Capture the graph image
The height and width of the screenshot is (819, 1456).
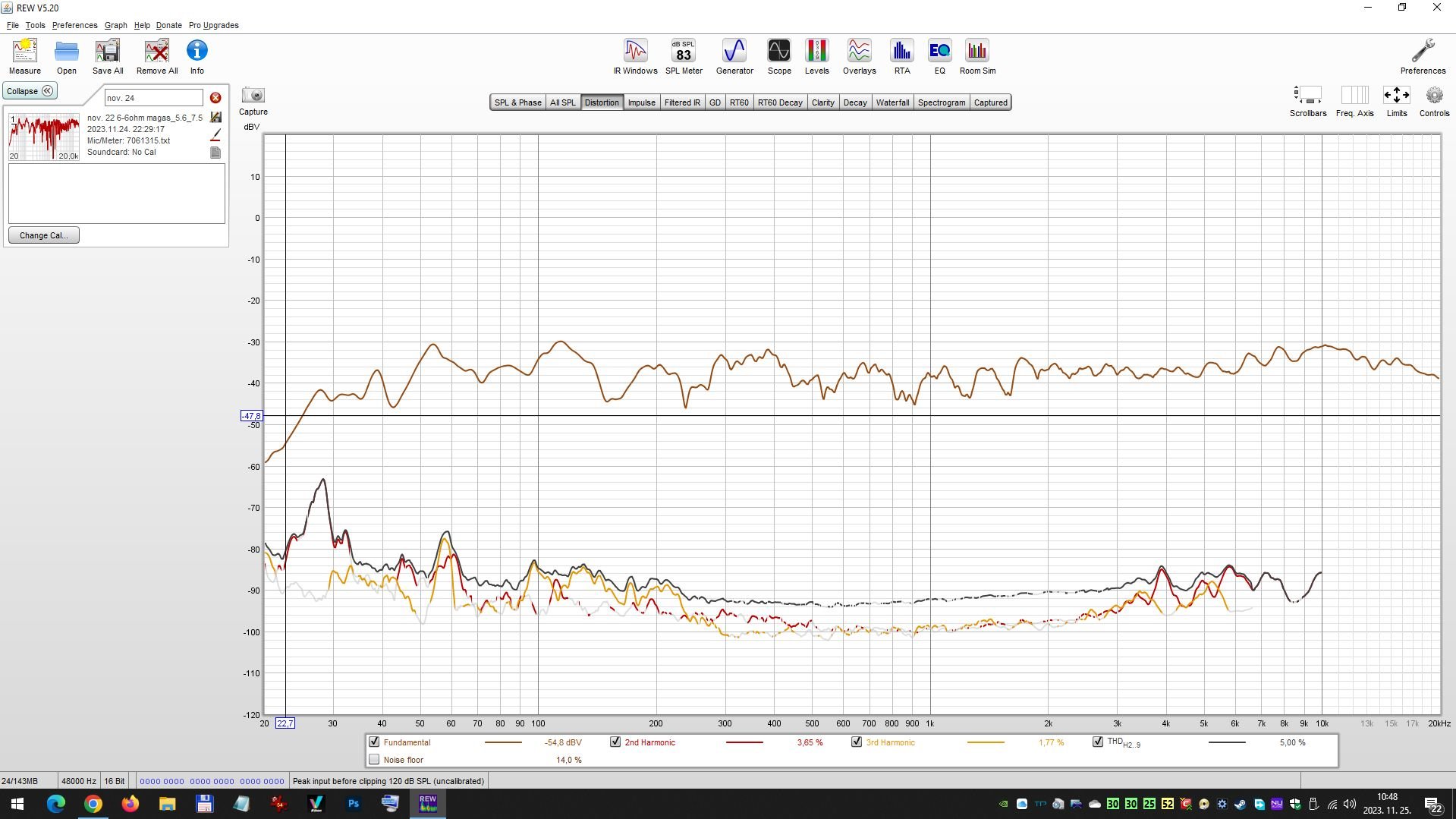click(x=253, y=100)
